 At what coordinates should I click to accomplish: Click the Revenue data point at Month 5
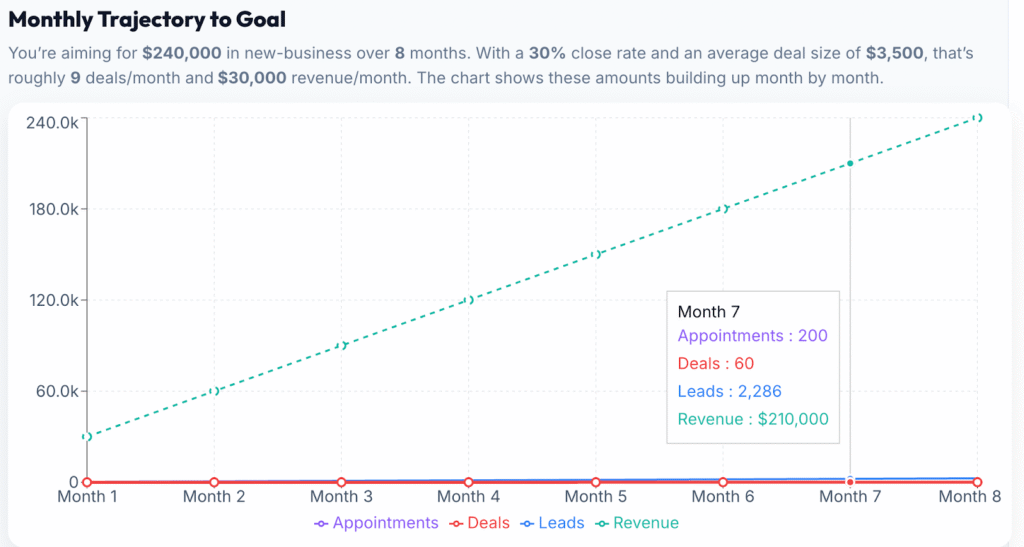click(595, 255)
